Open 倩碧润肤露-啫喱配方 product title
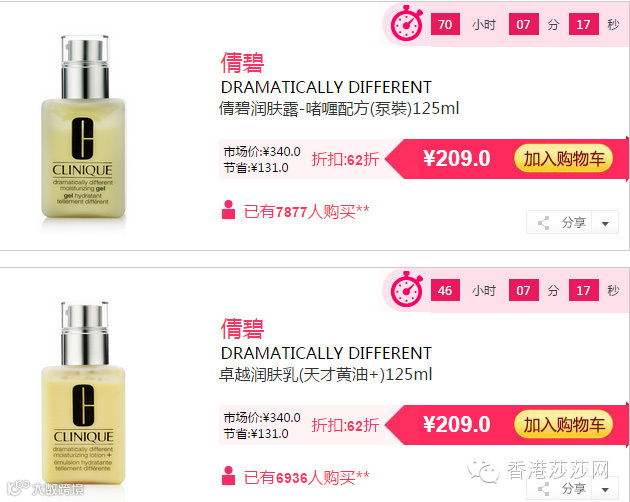The width and height of the screenshot is (630, 502). pos(339,109)
